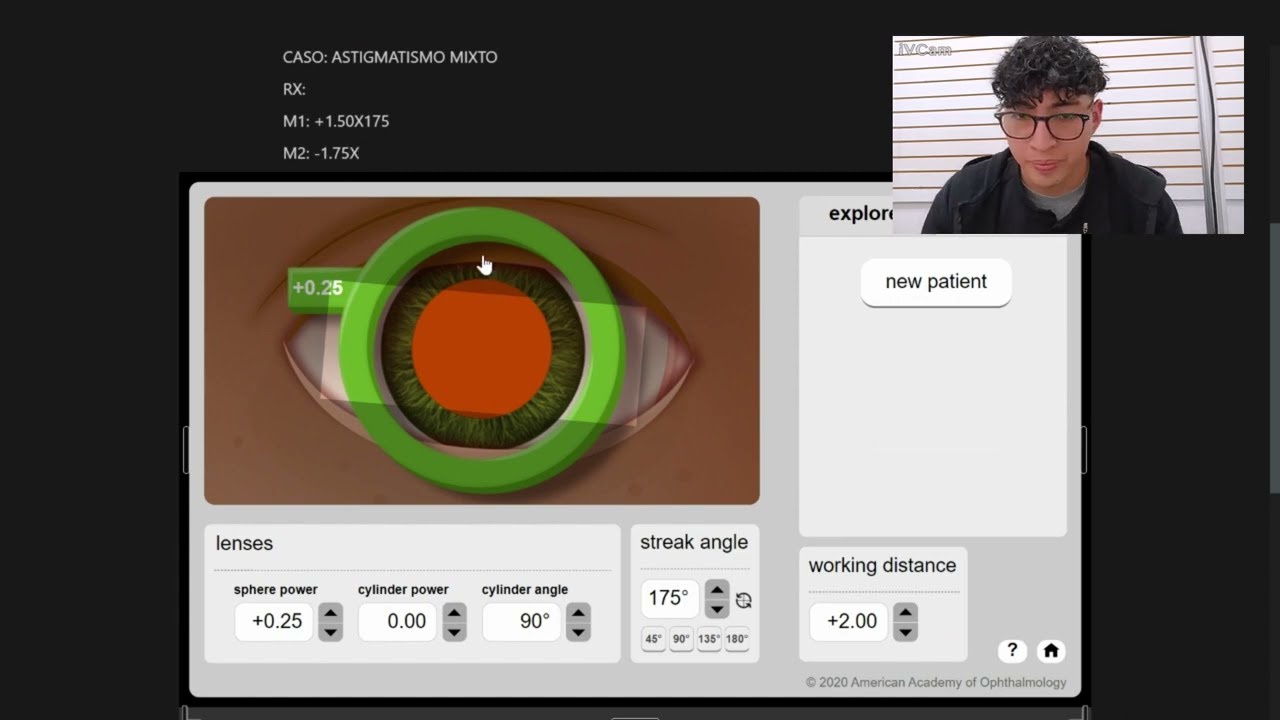This screenshot has width=1280, height=720.
Task: Click the 'RX:' text line
Action: click(294, 89)
